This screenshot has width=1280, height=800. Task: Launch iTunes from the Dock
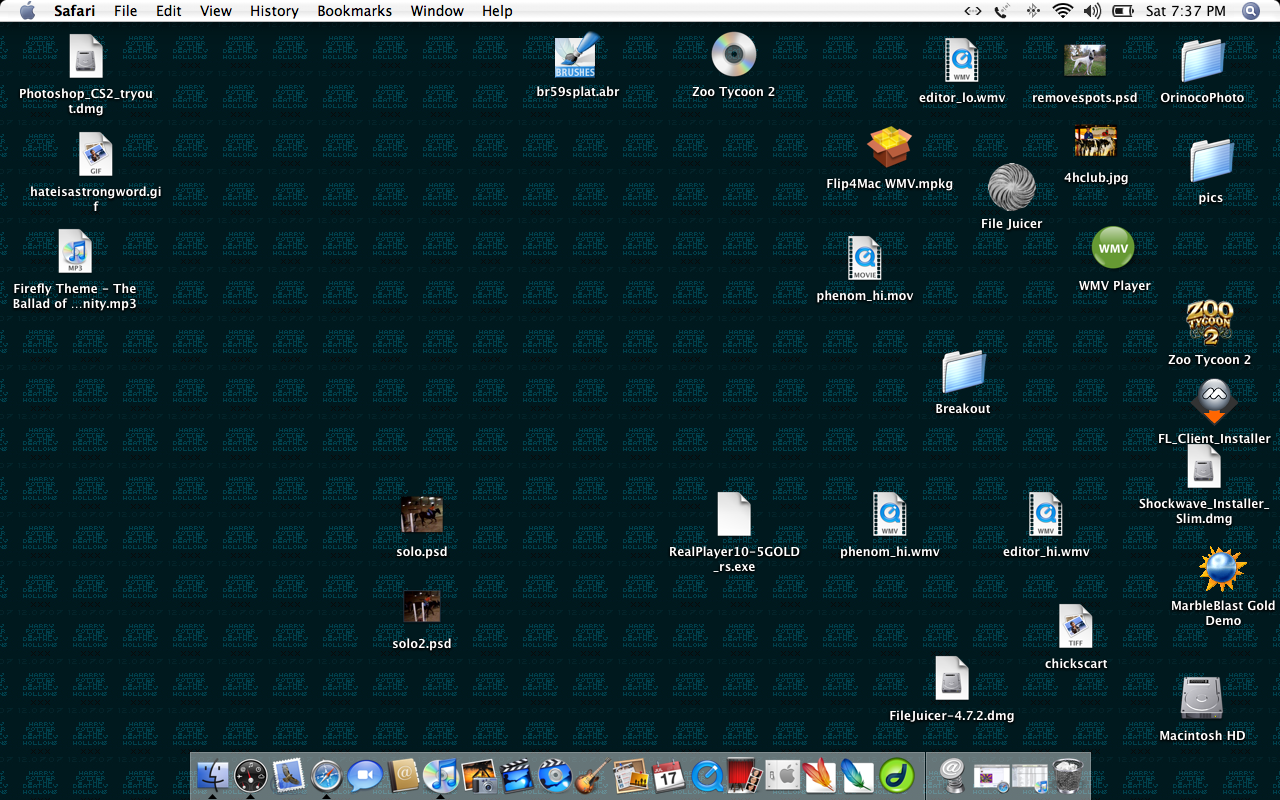[440, 775]
